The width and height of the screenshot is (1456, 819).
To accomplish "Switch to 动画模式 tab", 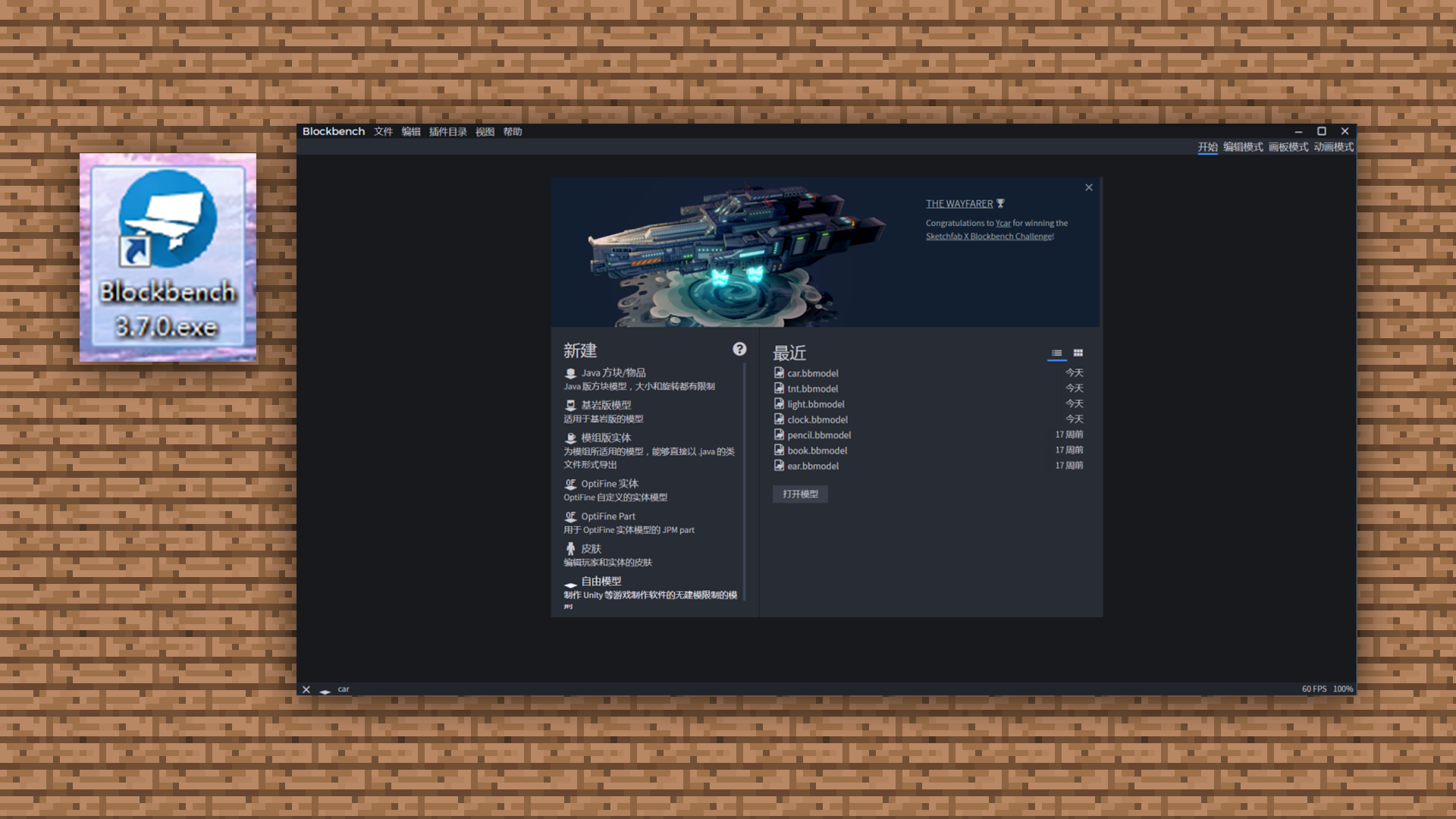I will tap(1334, 147).
